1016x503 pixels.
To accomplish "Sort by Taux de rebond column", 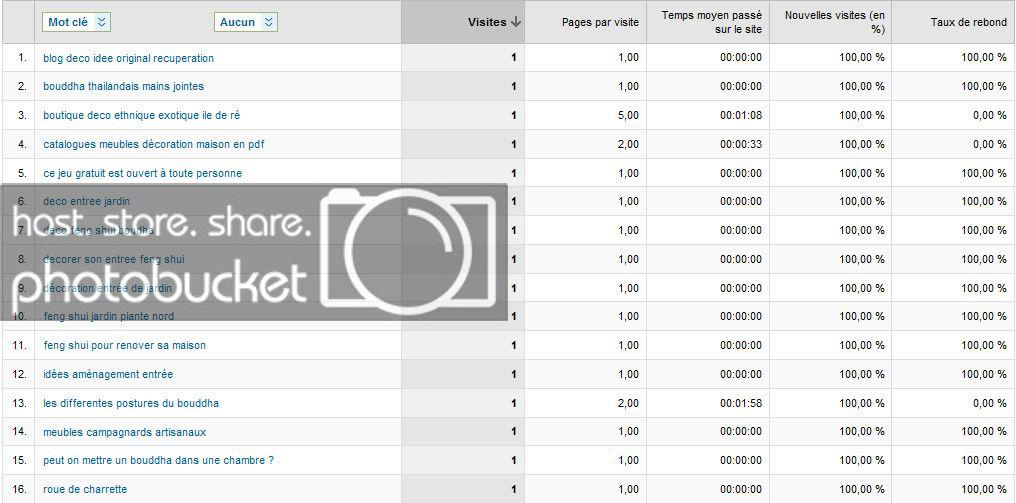I will click(x=969, y=22).
